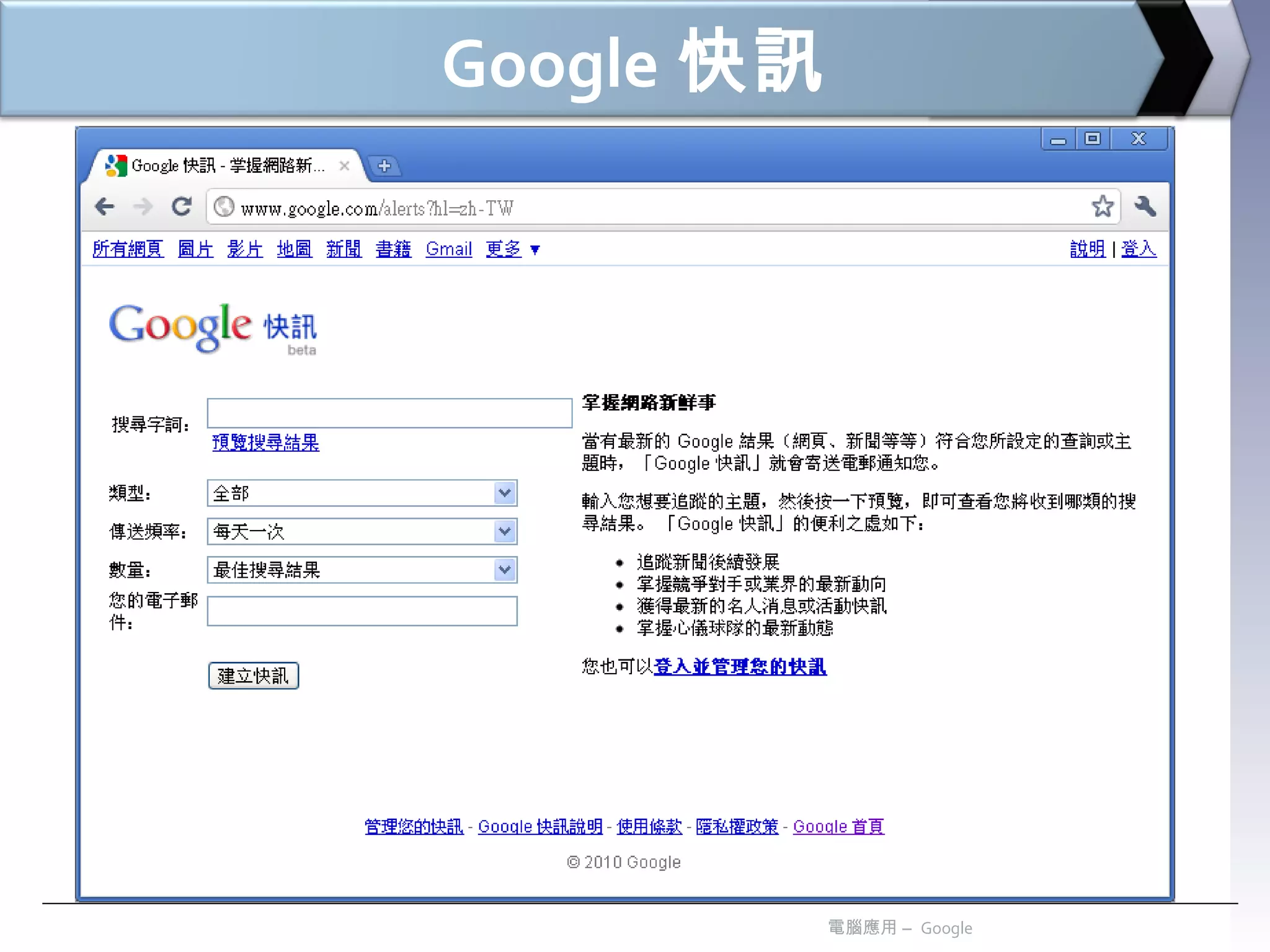
Task: Click the 預覽搜尋結果 link
Action: click(x=265, y=443)
